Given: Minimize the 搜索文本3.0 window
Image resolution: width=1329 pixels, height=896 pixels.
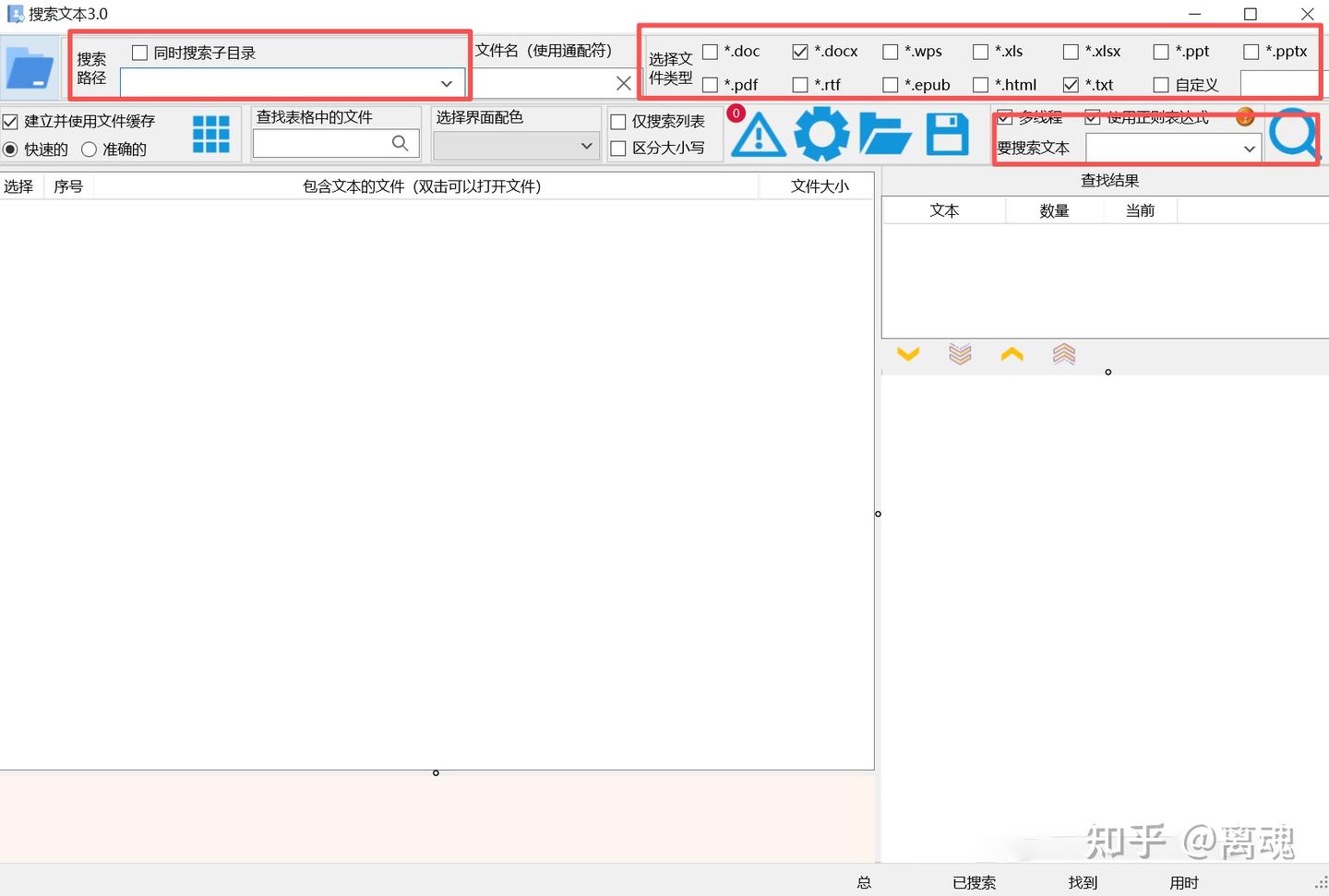Looking at the screenshot, I should coord(1194,14).
